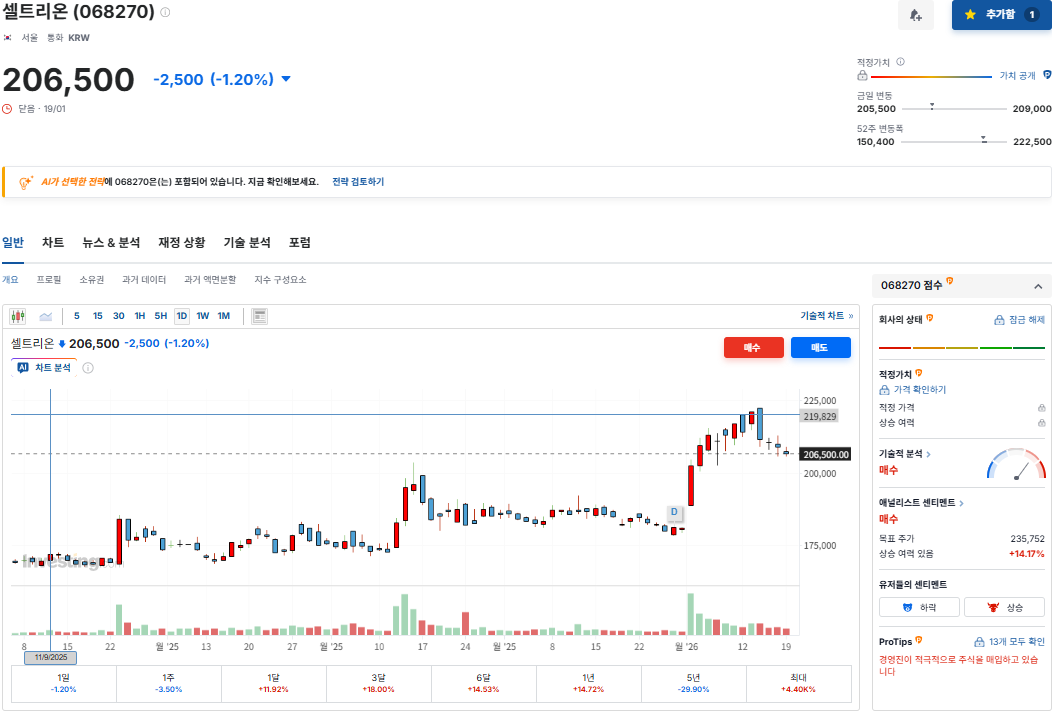
Task: Click the red 매수 button
Action: click(753, 348)
